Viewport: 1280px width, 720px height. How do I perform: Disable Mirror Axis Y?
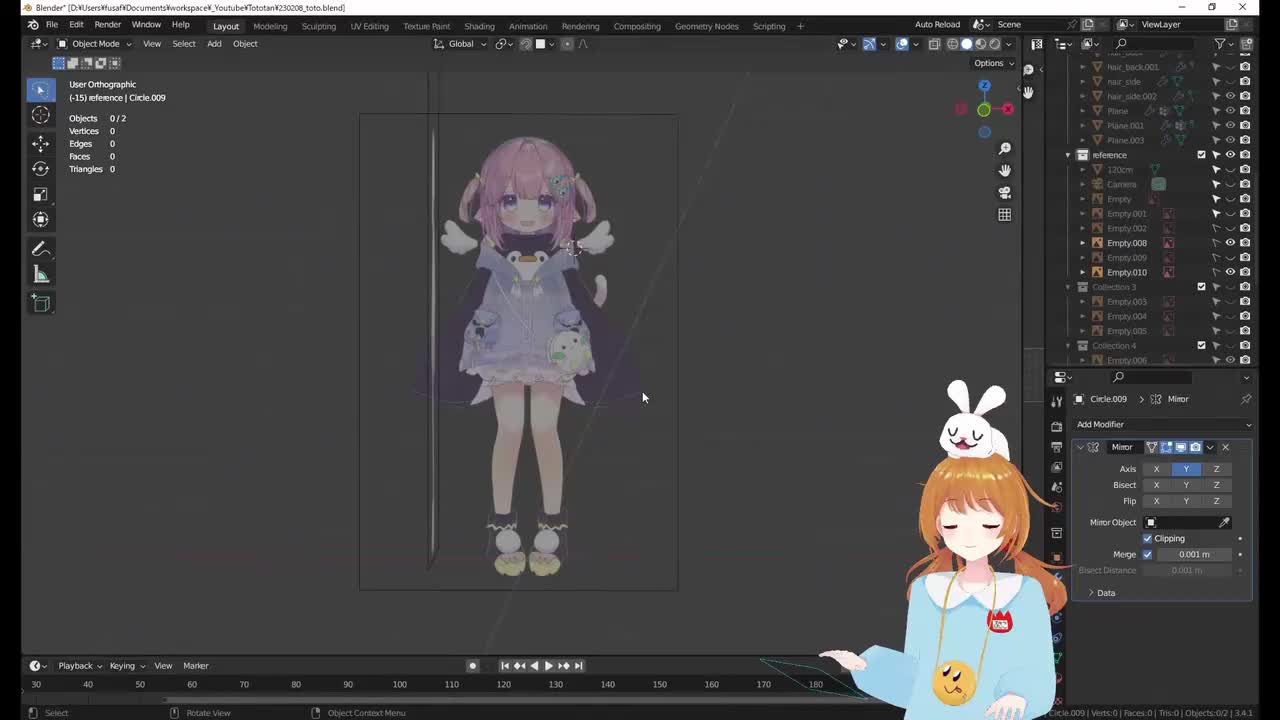coord(1186,469)
